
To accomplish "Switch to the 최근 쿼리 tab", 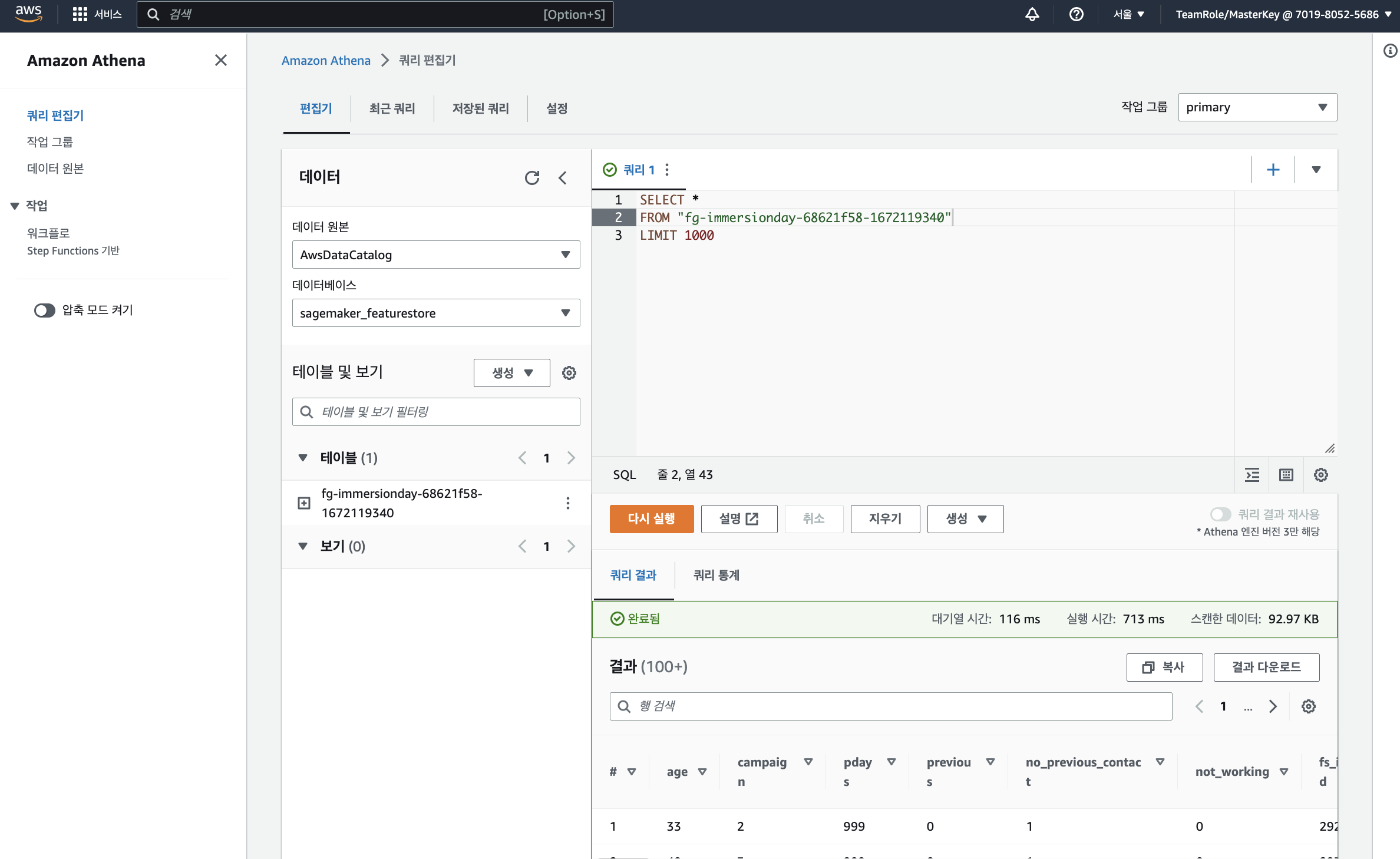I will point(392,108).
